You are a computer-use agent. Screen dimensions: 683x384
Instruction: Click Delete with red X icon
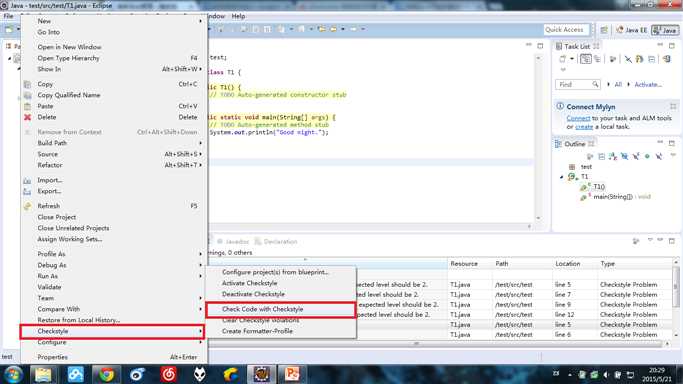(x=114, y=117)
